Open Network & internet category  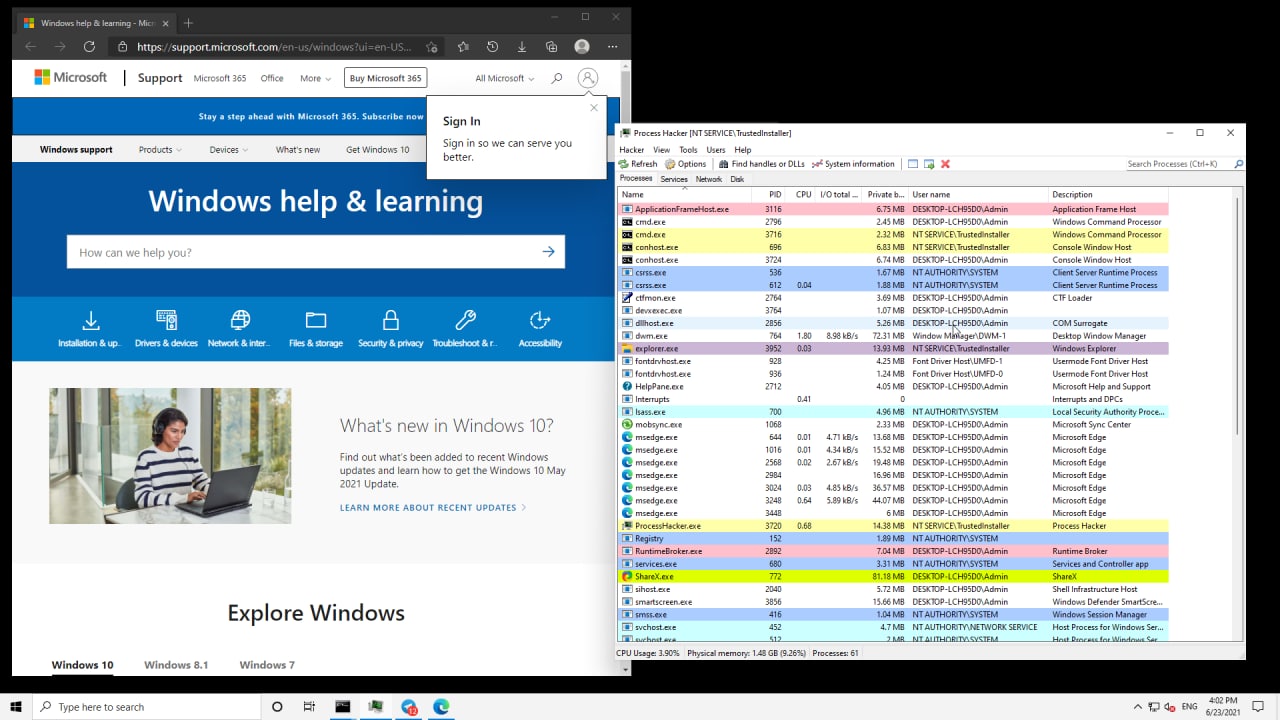240,329
